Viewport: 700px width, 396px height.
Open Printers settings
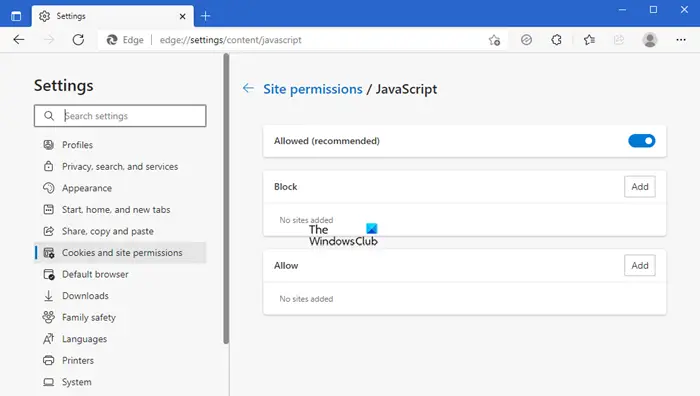(x=78, y=360)
